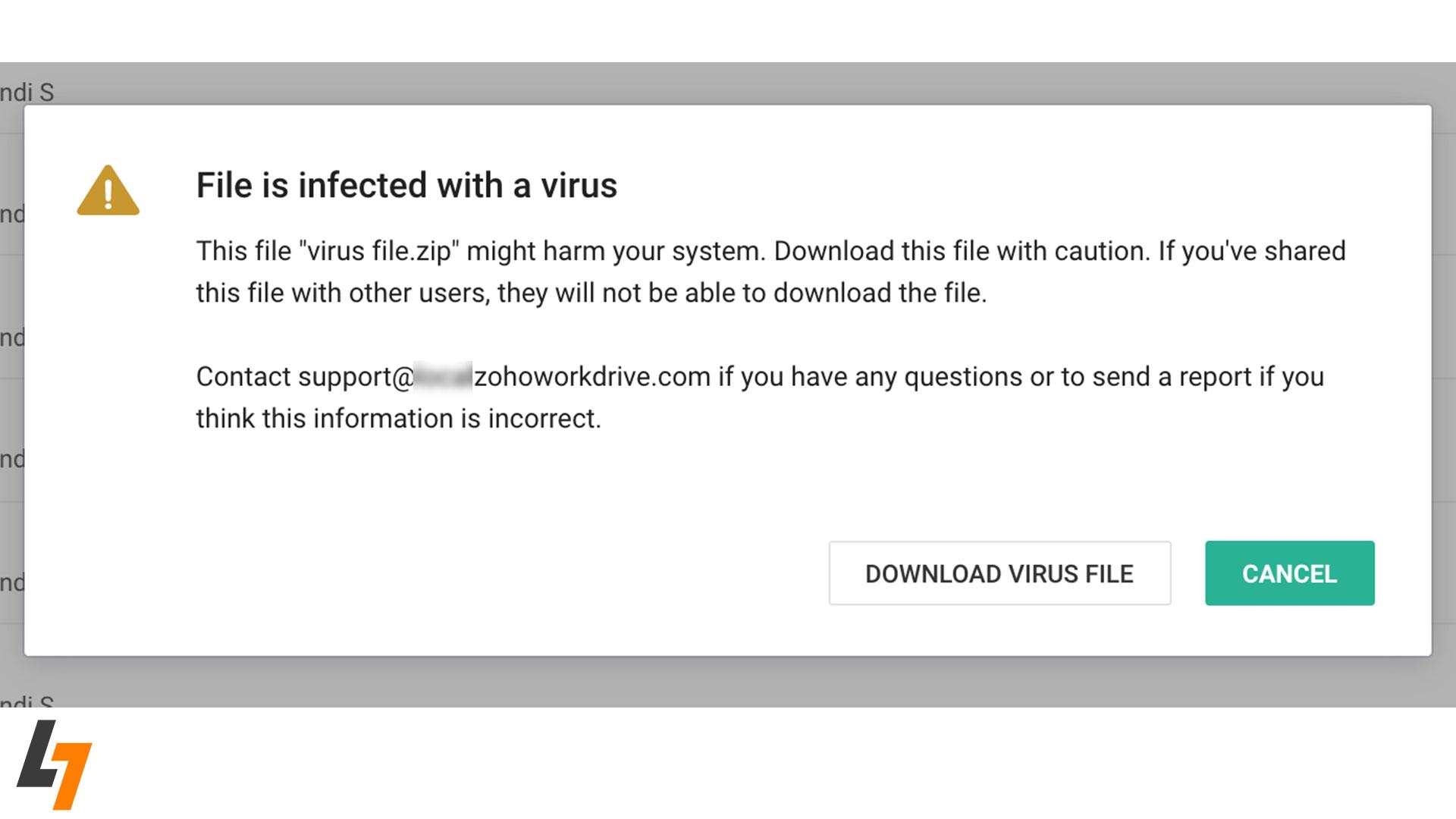Click the blurred part of the email
1456x819 pixels.
click(444, 377)
